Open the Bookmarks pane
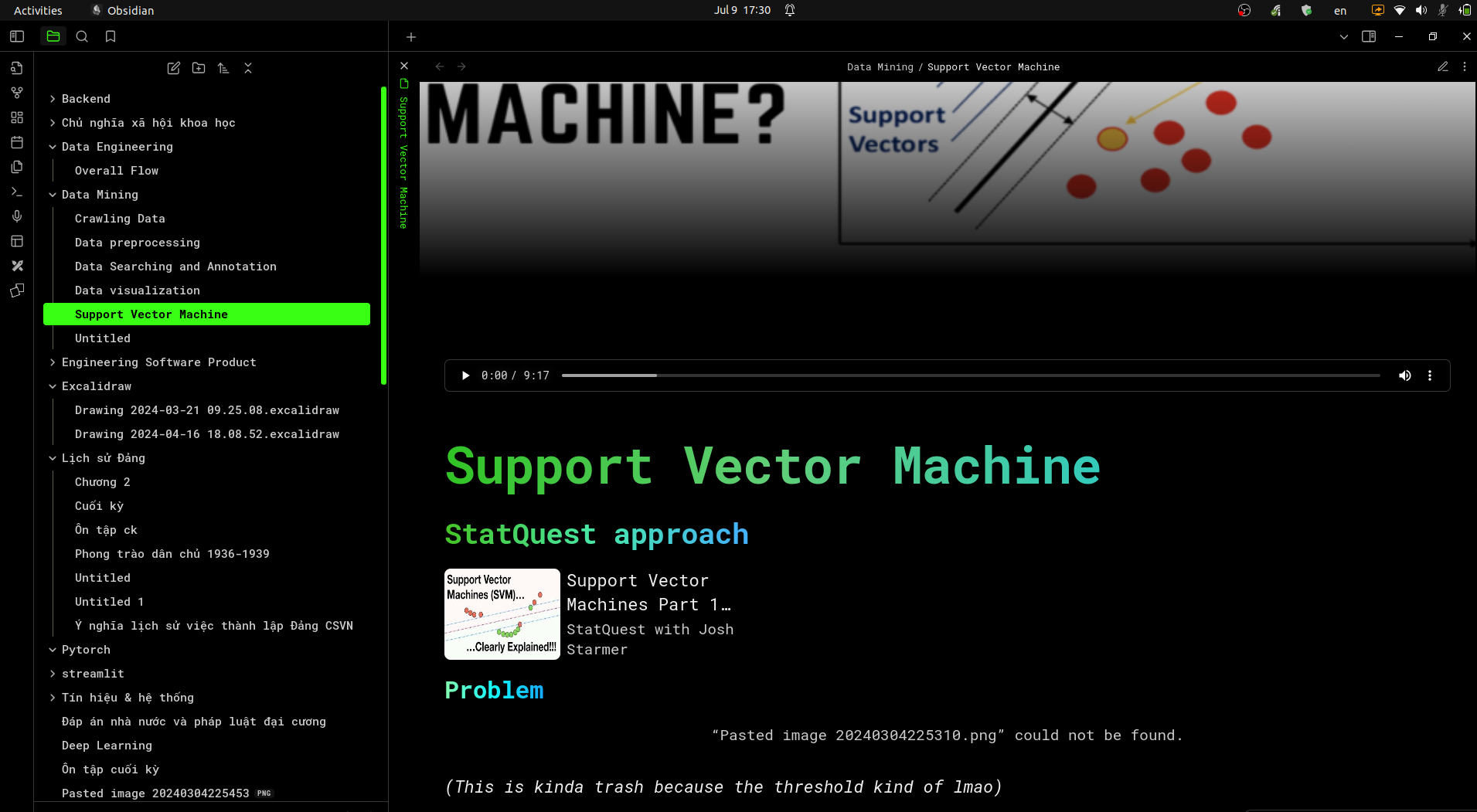 [x=111, y=36]
